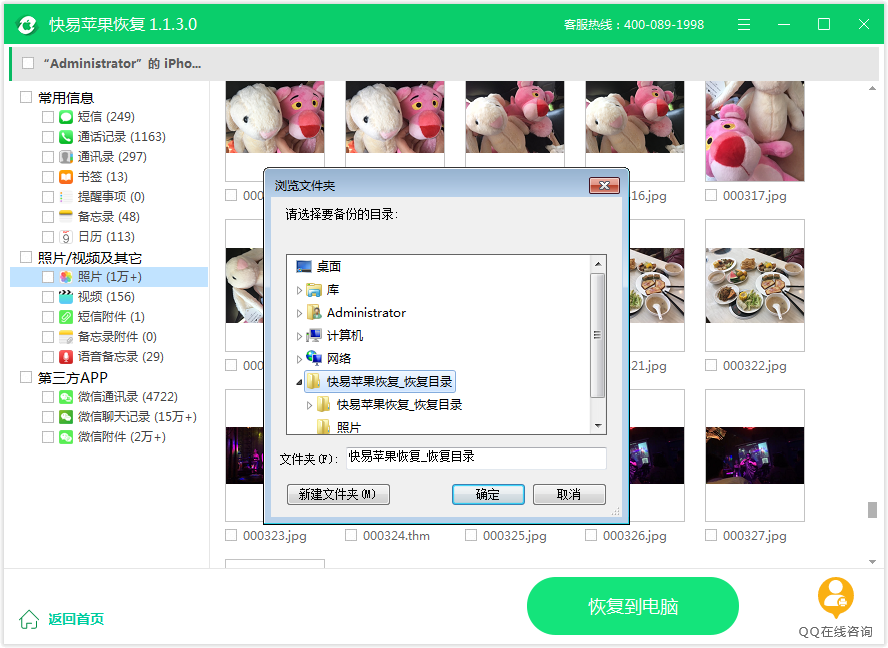Click the 微信通讯录 WeChat icon
Viewport: 888px width, 648px height.
pos(66,397)
